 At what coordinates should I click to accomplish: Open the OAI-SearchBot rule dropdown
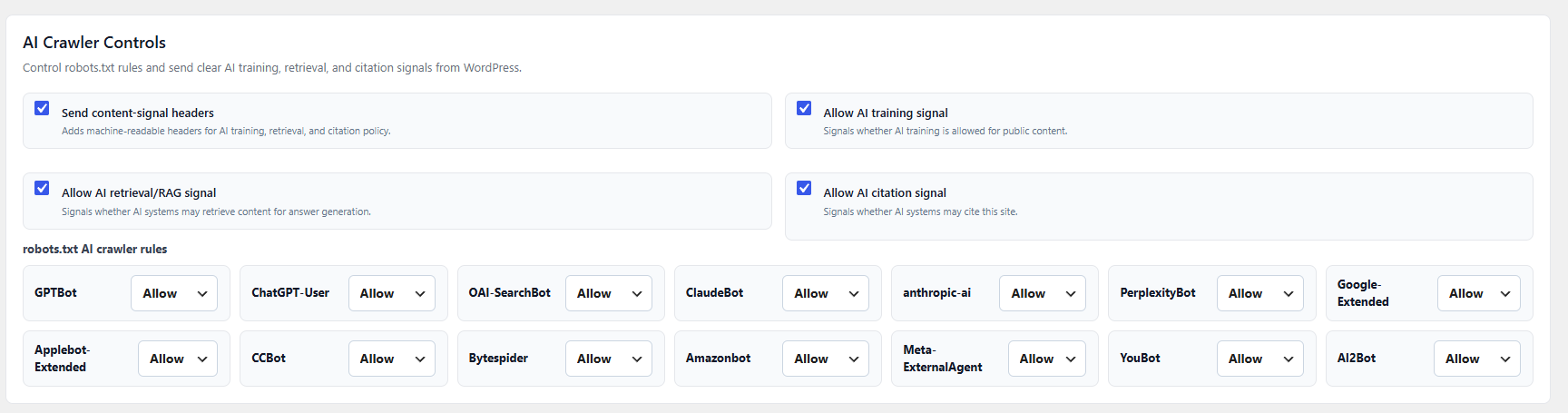point(608,293)
